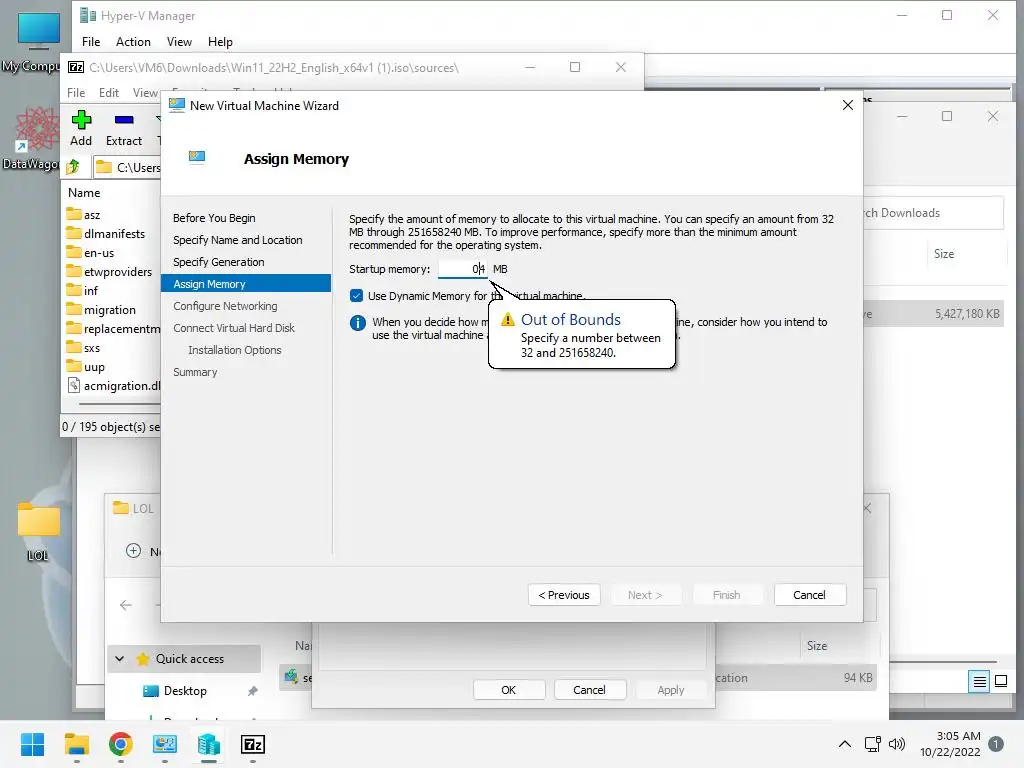Switch to details view in Explorer
This screenshot has width=1024, height=768.
click(x=980, y=681)
